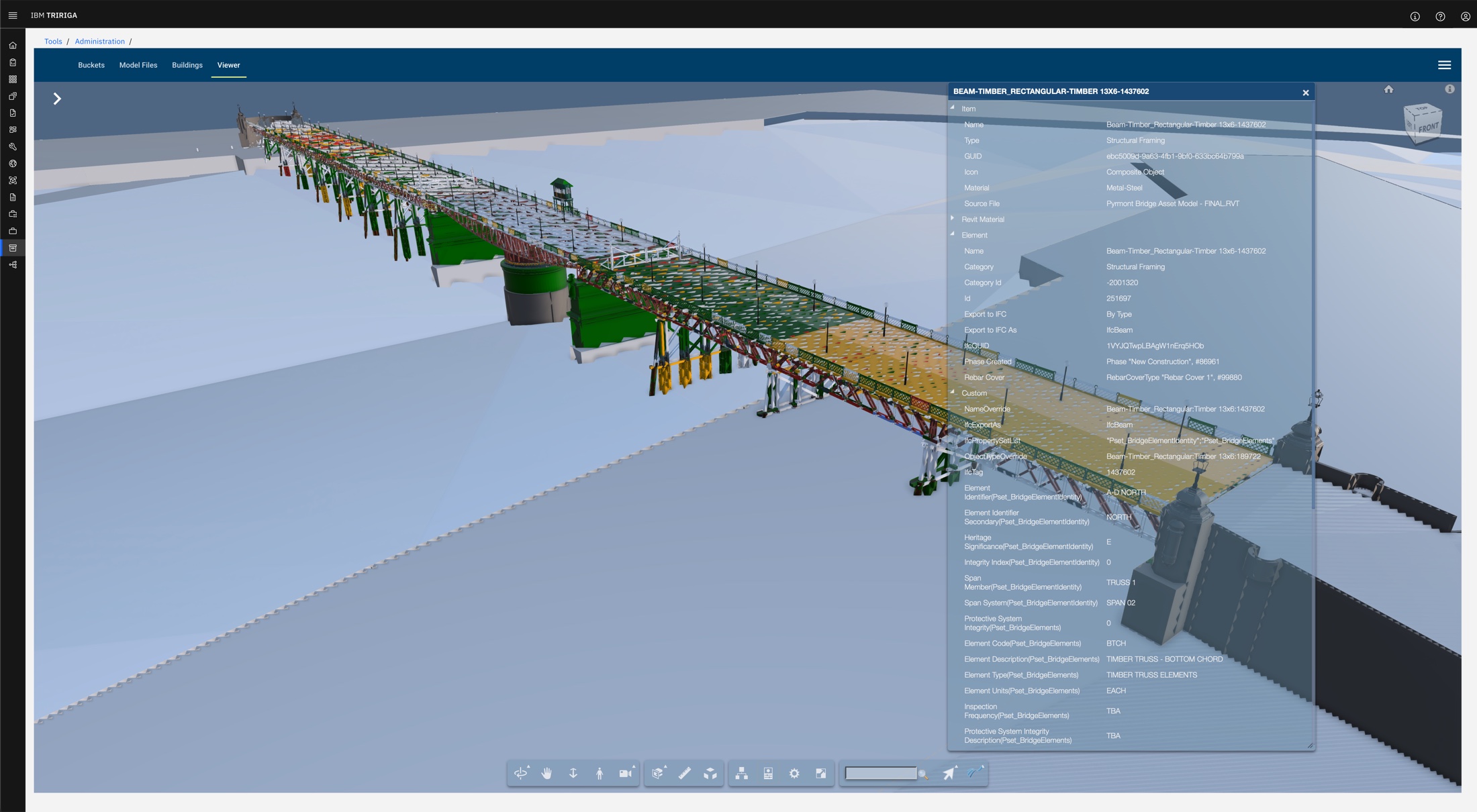This screenshot has width=1477, height=812.
Task: Open the viewer options hamburger menu
Action: coord(1444,65)
